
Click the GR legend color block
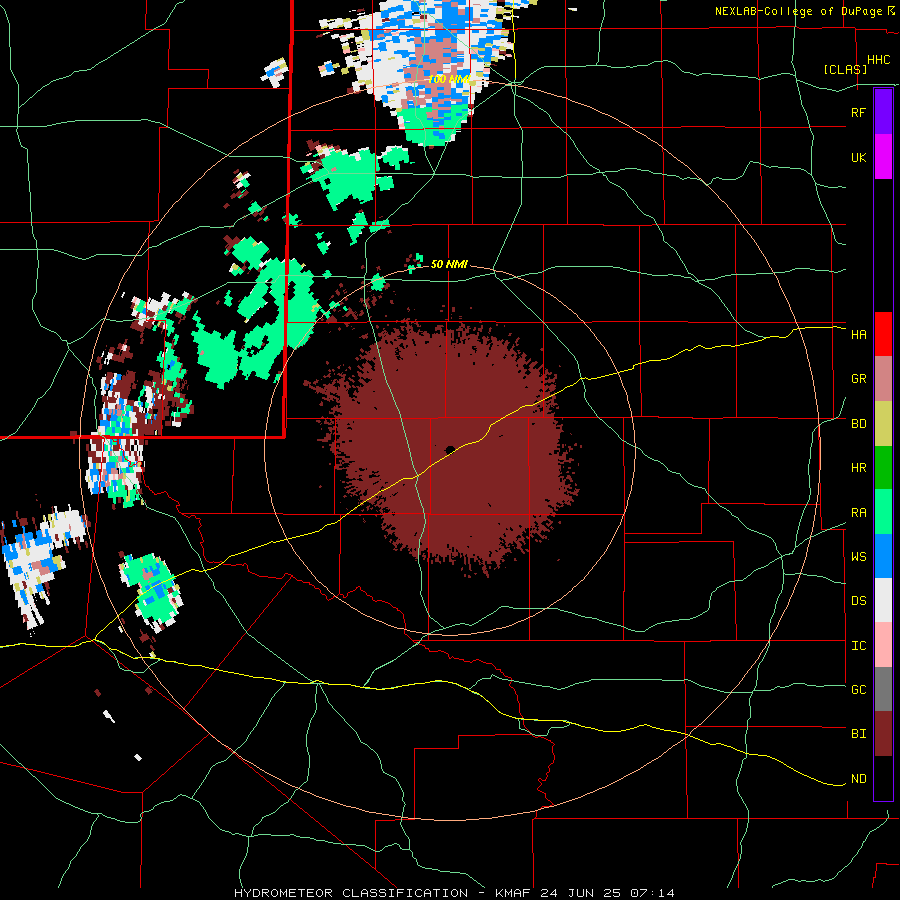(883, 379)
